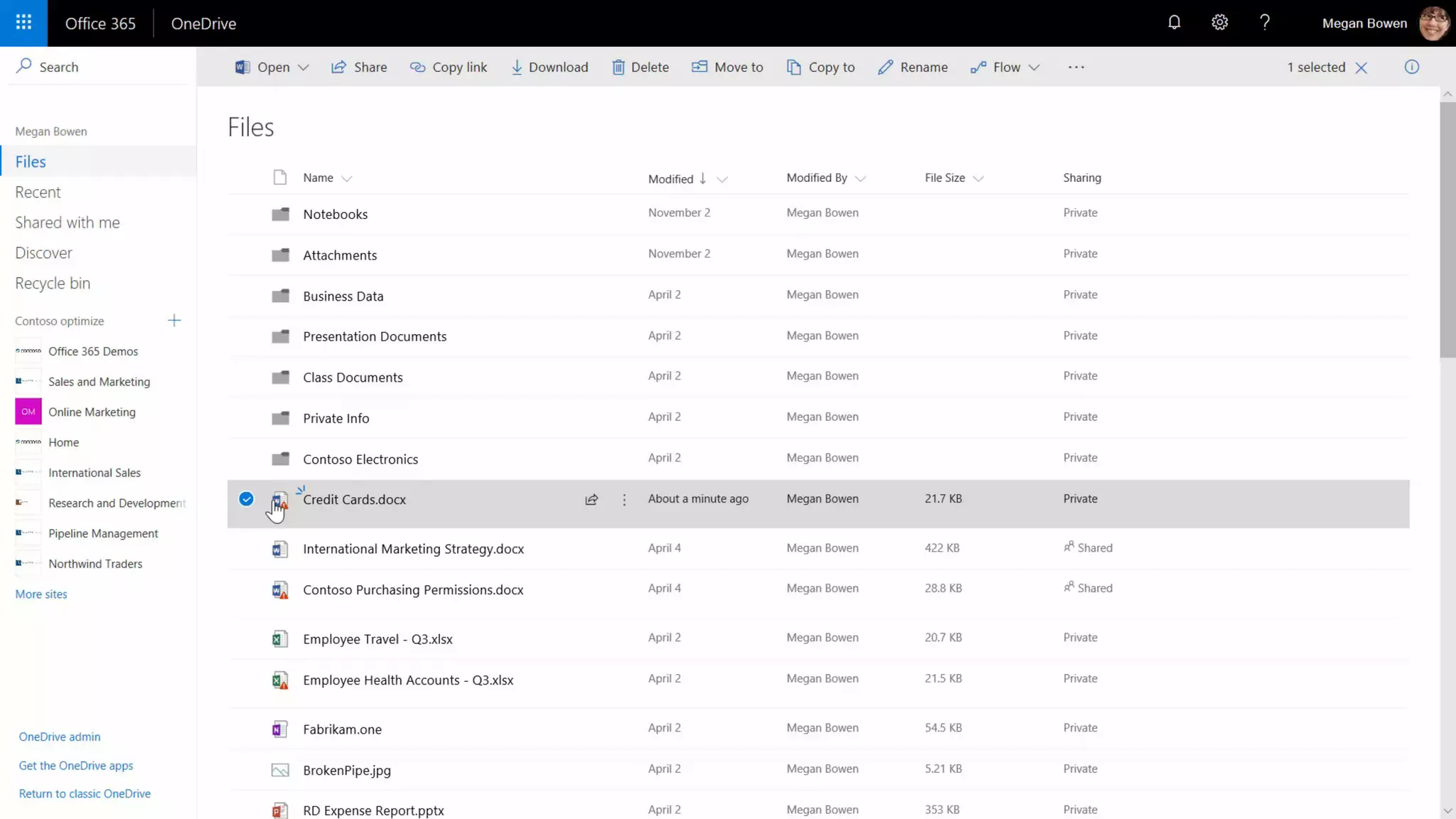Open settings gear in header

pos(1219,23)
